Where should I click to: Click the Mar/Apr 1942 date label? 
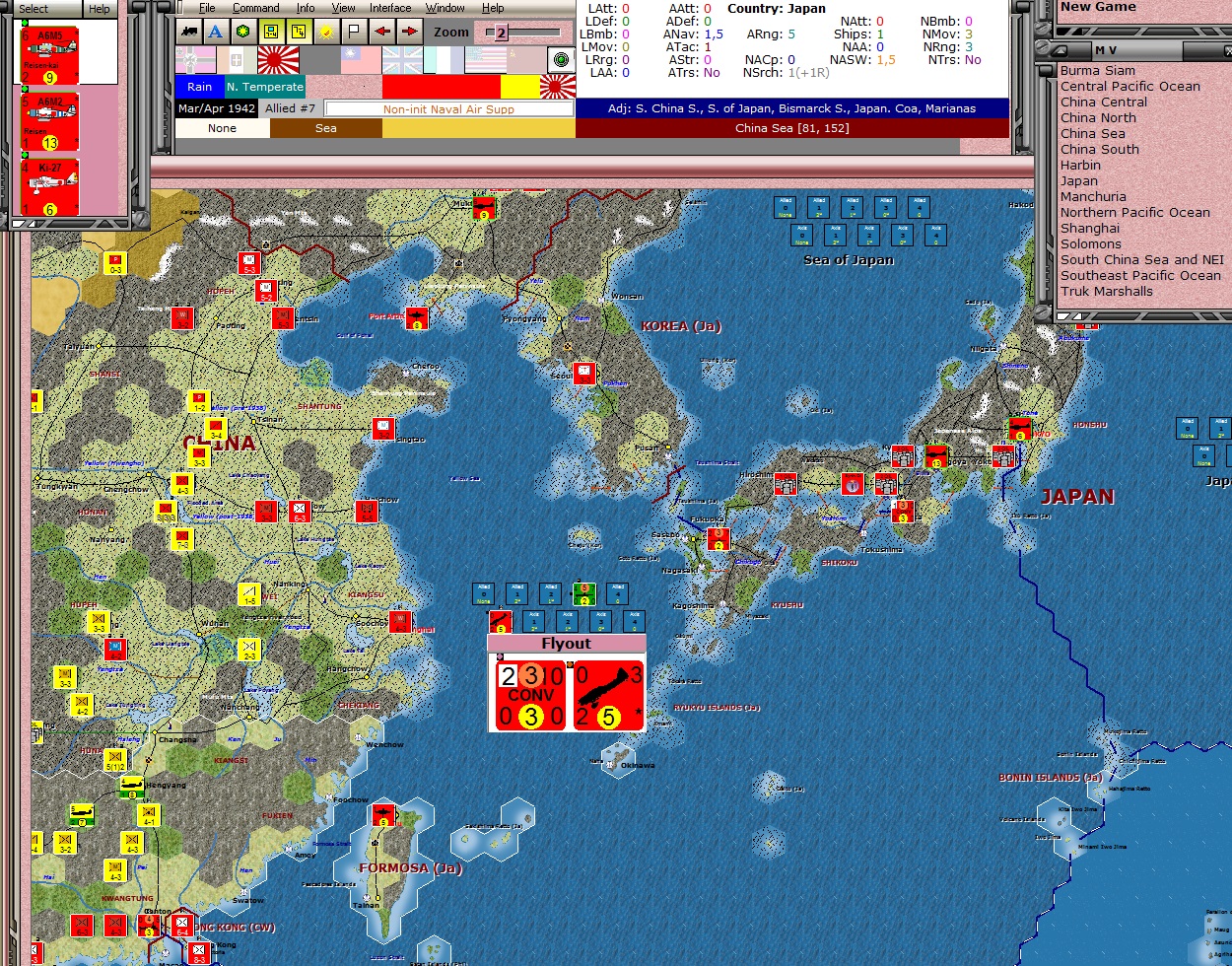coord(217,108)
